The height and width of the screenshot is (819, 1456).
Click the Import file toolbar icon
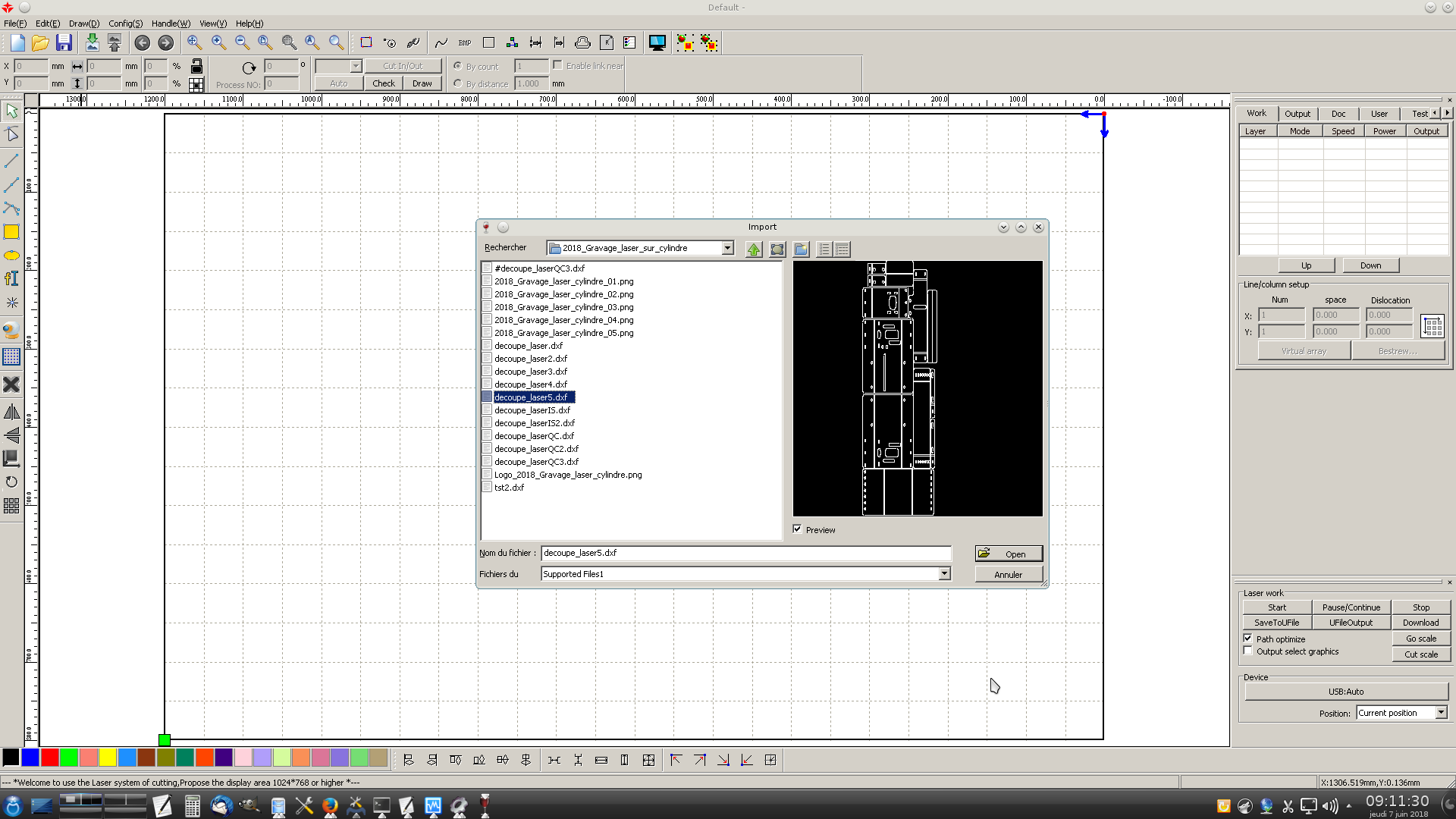pos(92,42)
